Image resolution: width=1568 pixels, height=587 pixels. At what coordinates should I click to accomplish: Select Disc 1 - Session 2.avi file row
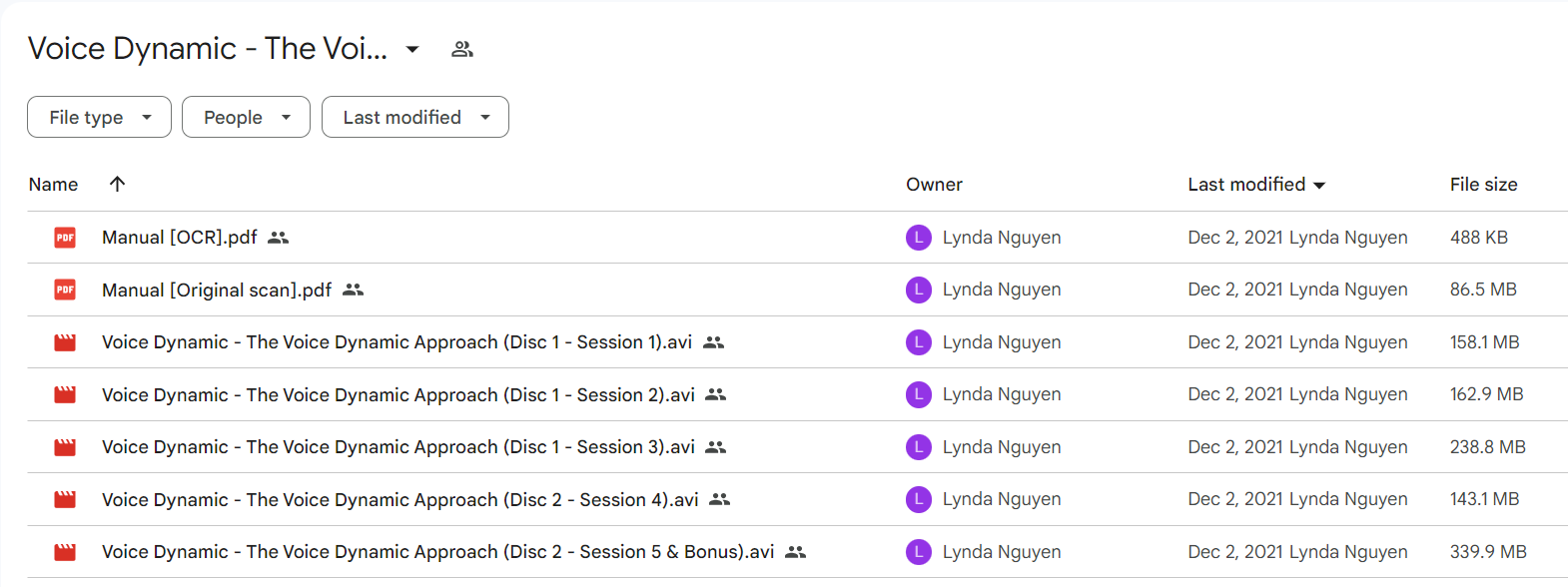797,394
